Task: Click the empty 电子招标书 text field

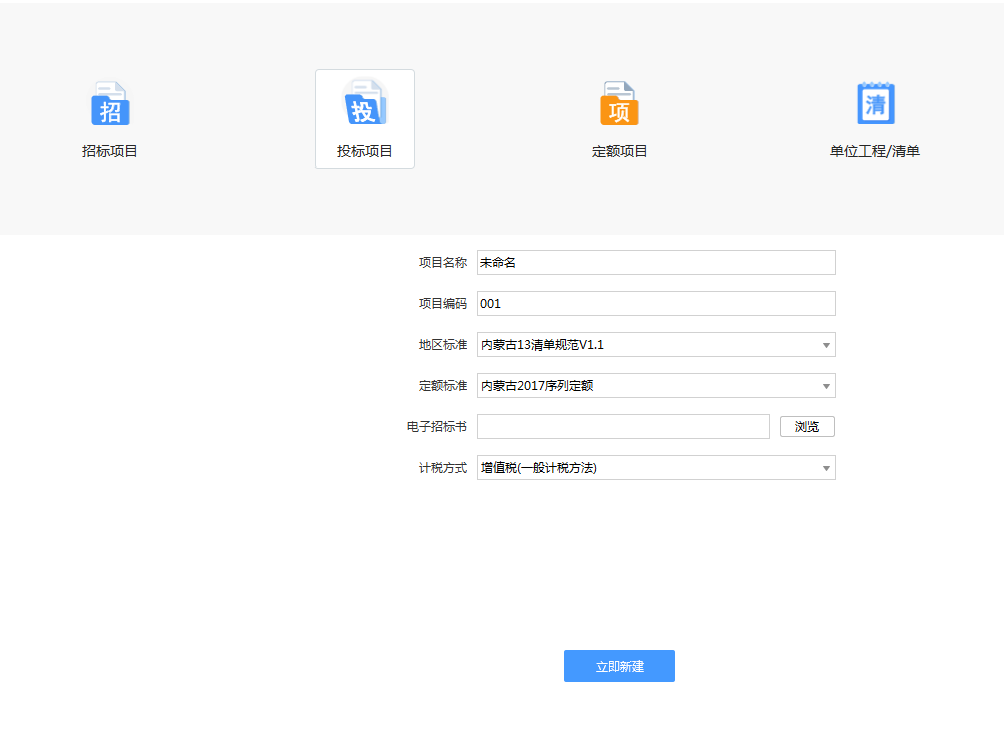Action: [x=623, y=426]
